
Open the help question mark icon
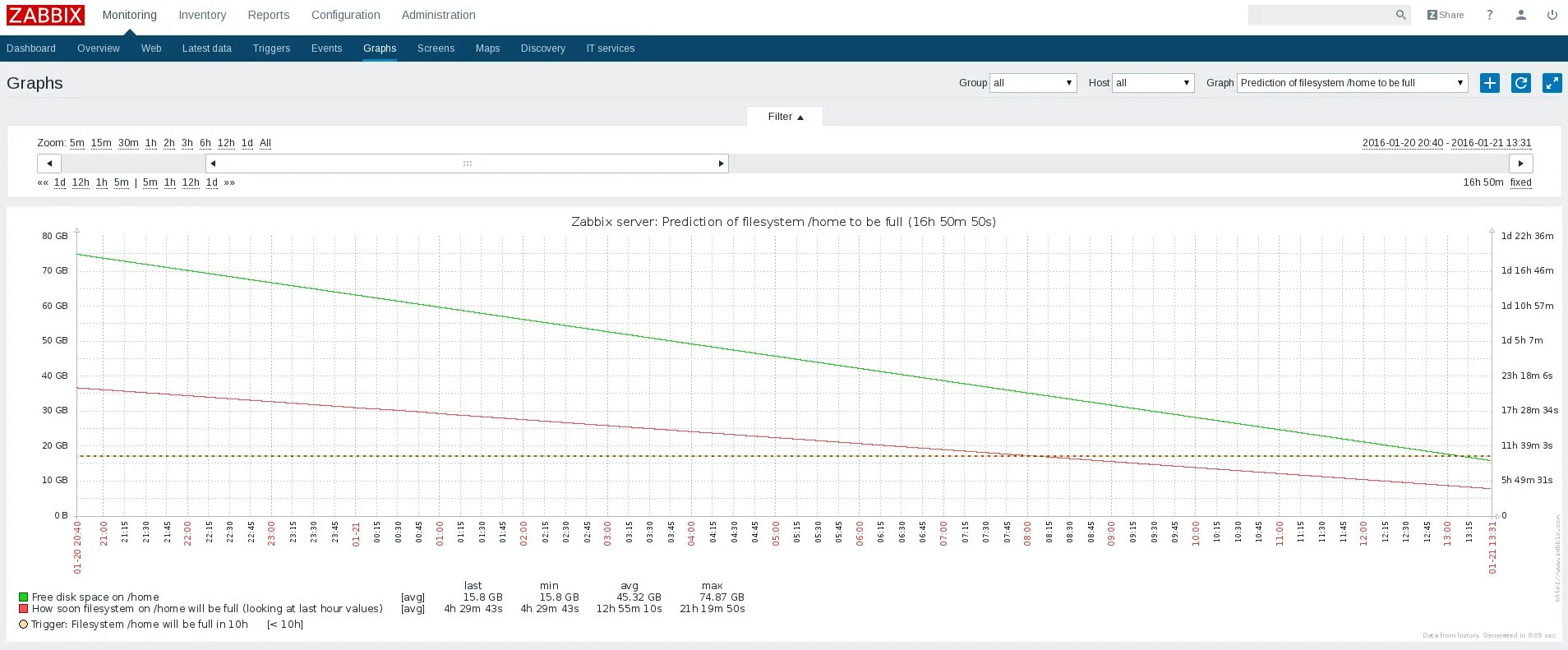click(x=1489, y=15)
